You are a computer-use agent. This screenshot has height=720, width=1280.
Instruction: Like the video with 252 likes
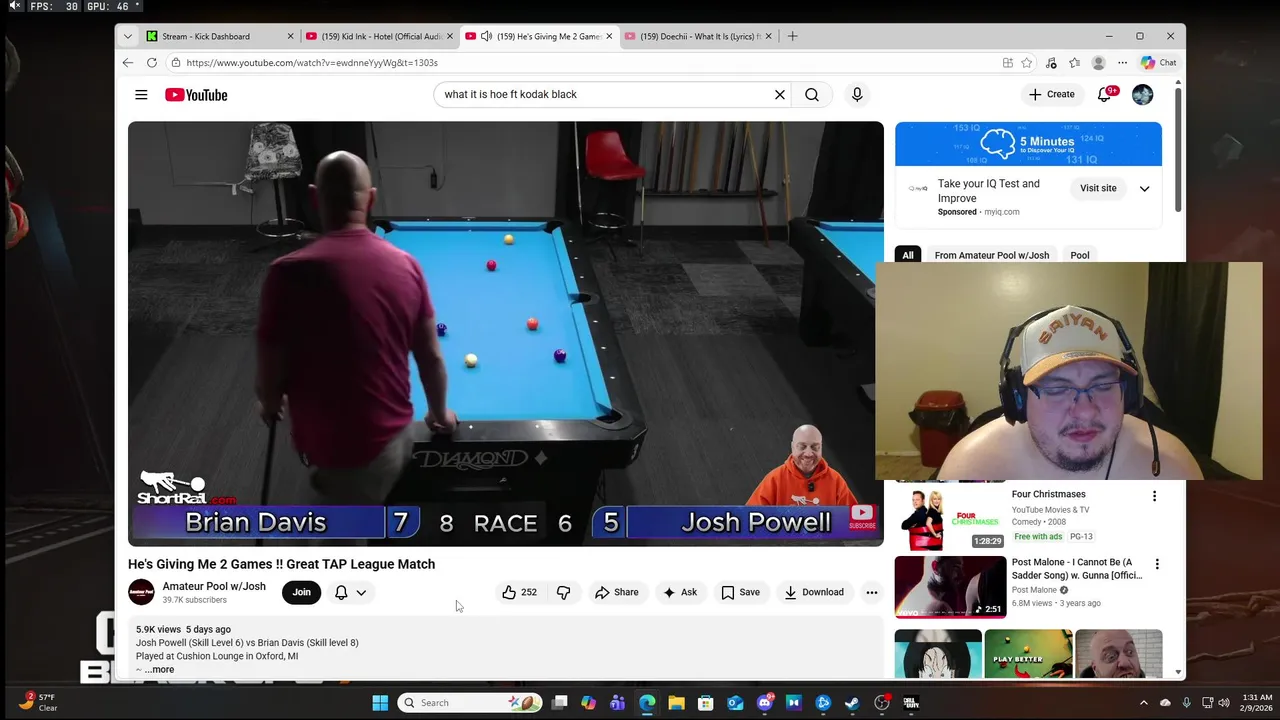[x=520, y=592]
